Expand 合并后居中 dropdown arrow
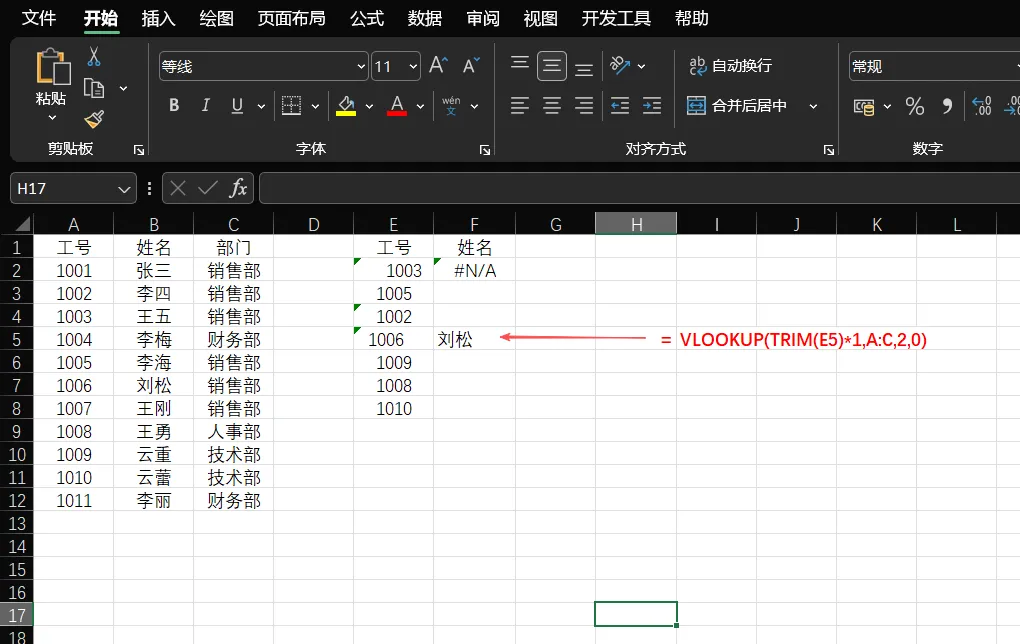This screenshot has height=644, width=1020. (x=813, y=106)
